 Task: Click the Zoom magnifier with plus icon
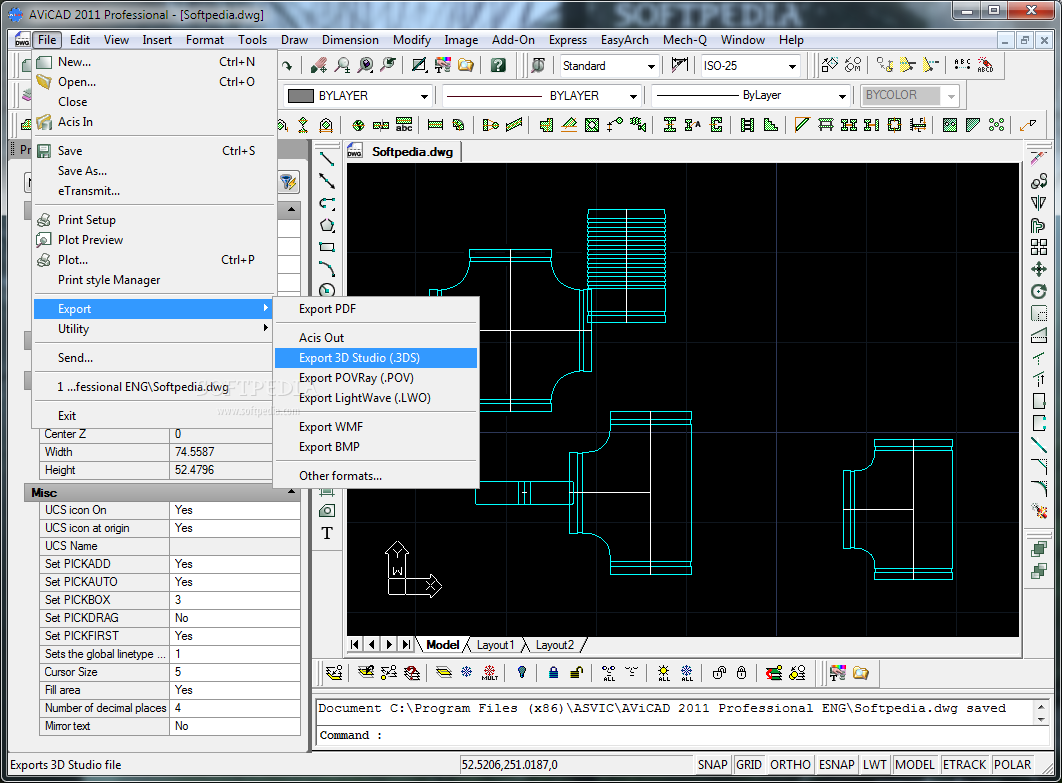343,66
